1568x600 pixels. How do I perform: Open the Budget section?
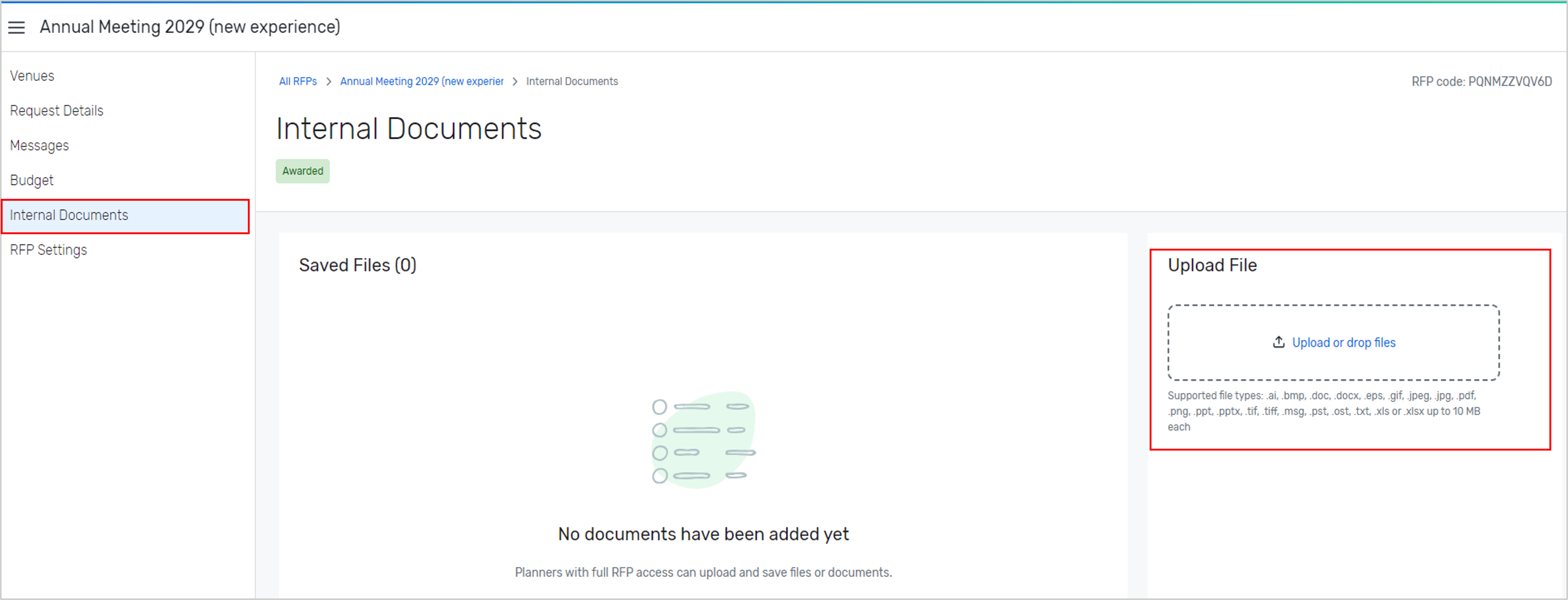[31, 180]
